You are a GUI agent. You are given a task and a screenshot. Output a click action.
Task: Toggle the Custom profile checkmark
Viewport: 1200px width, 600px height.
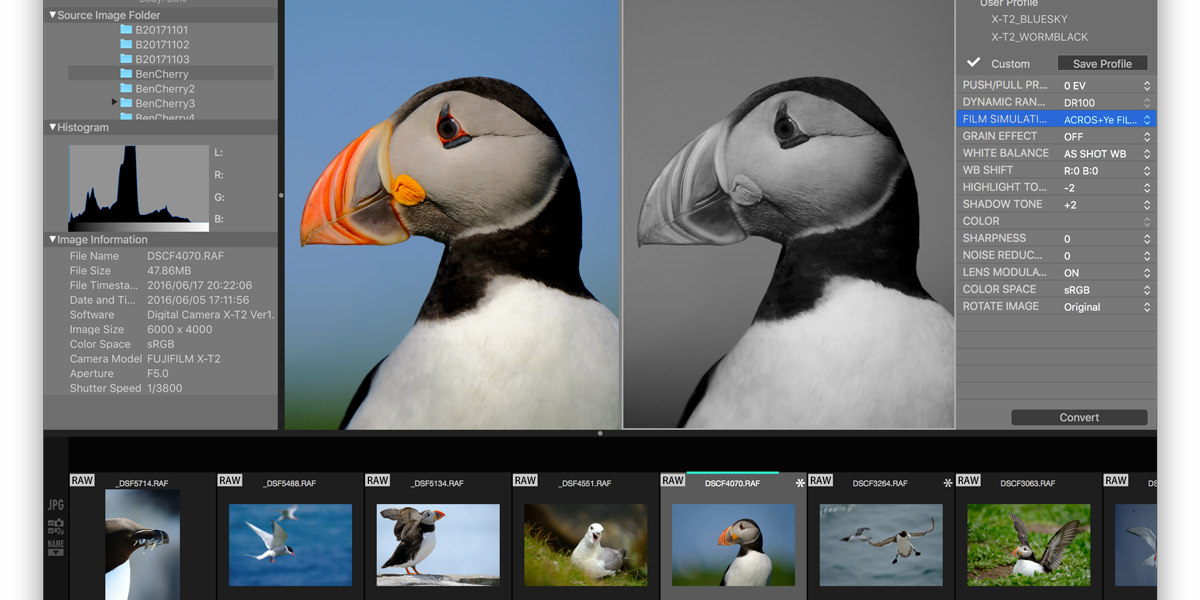(x=973, y=63)
